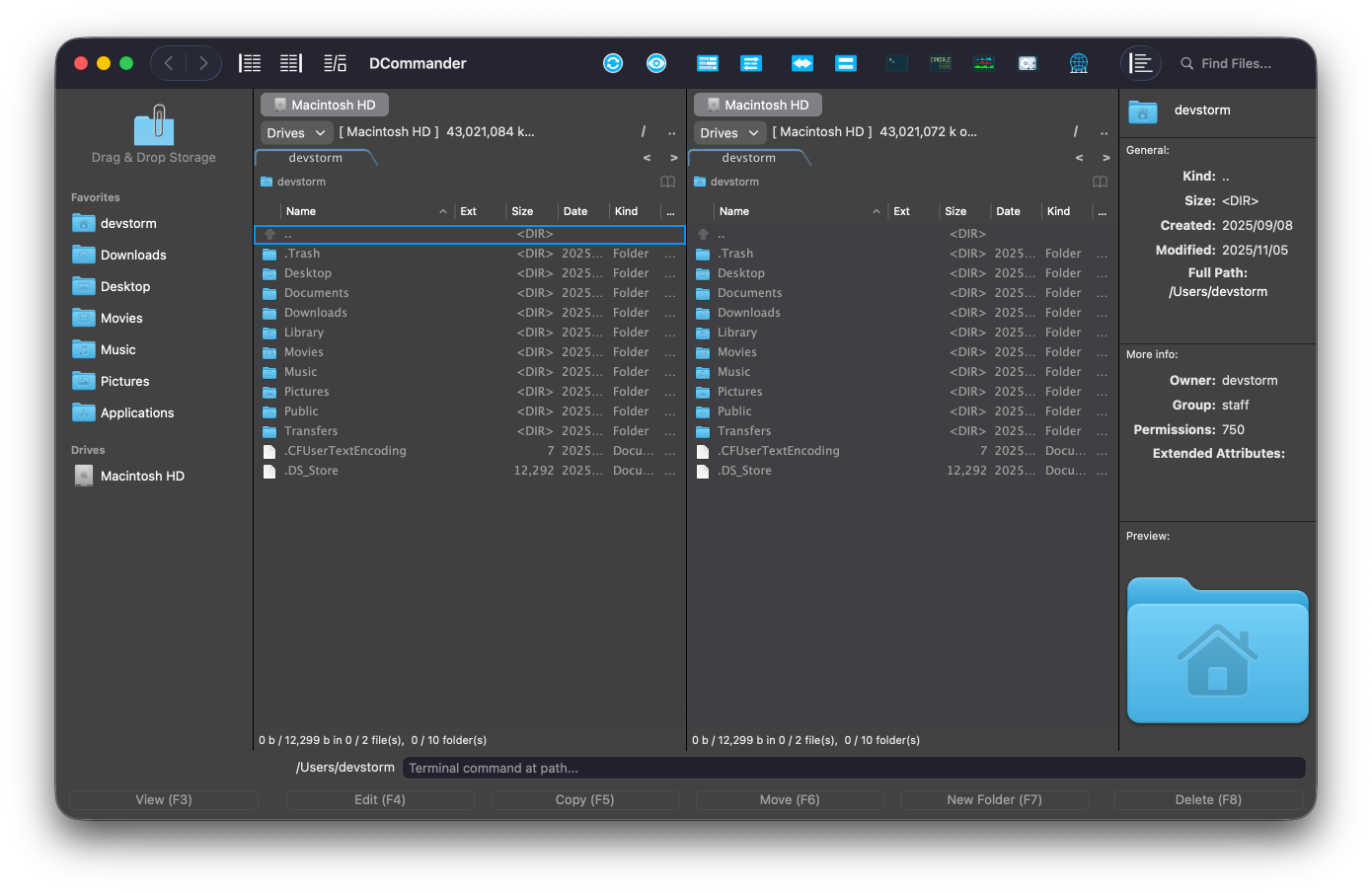This screenshot has height=893, width=1372.
Task: Open the Drives dropdown in right pane
Action: click(728, 131)
